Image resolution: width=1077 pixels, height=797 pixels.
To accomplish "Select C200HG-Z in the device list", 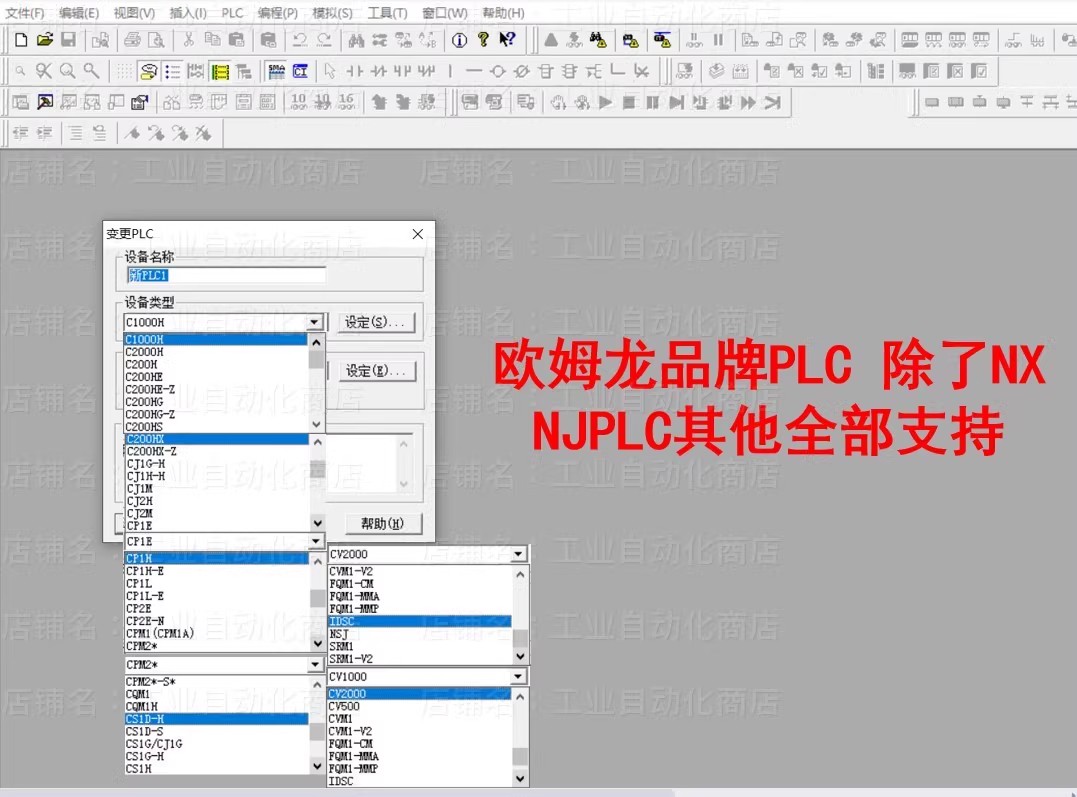I will coord(216,414).
